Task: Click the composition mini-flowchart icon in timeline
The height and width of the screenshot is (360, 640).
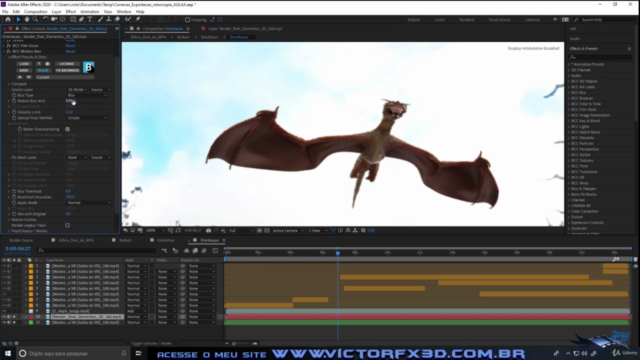Action: [x=164, y=251]
